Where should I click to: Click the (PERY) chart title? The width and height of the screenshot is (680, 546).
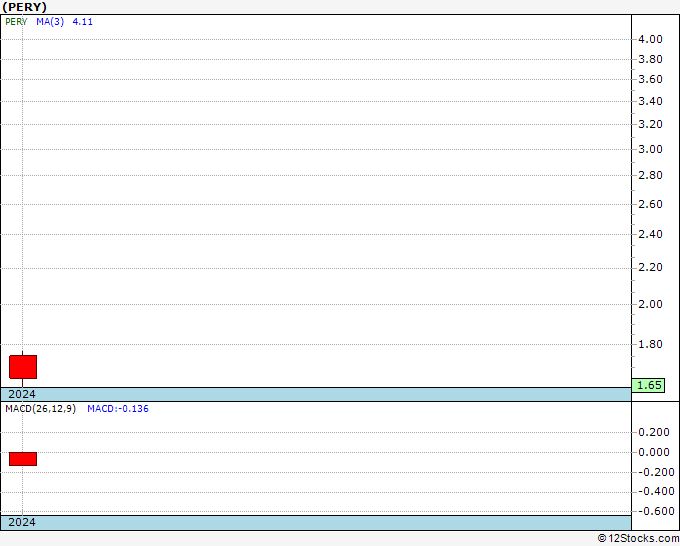click(25, 7)
